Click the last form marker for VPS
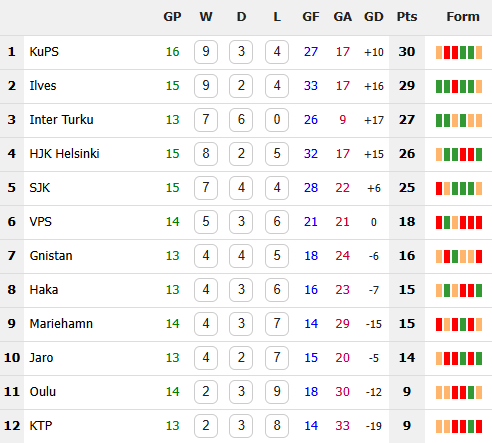This screenshot has width=492, height=443. [x=479, y=222]
